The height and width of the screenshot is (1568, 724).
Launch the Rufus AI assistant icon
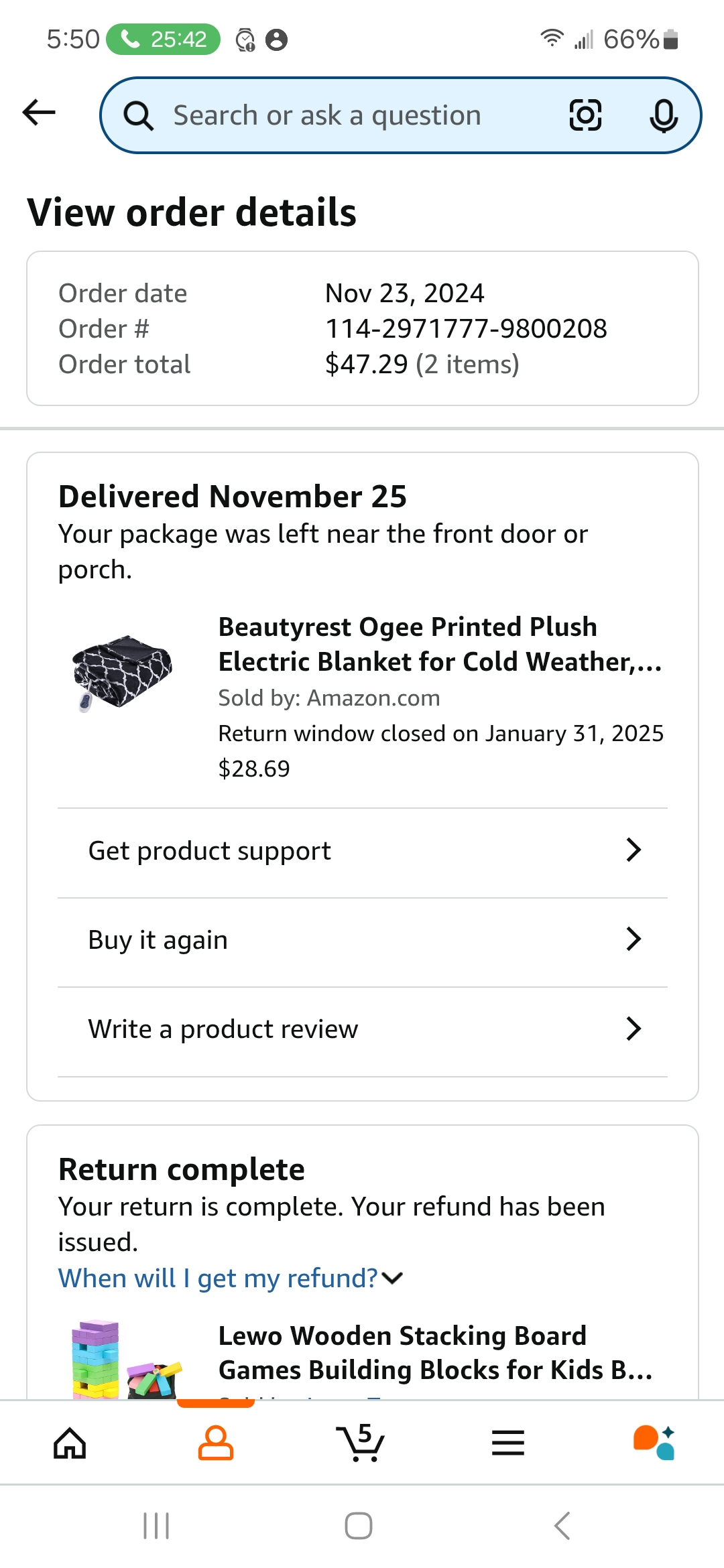coord(654,1443)
